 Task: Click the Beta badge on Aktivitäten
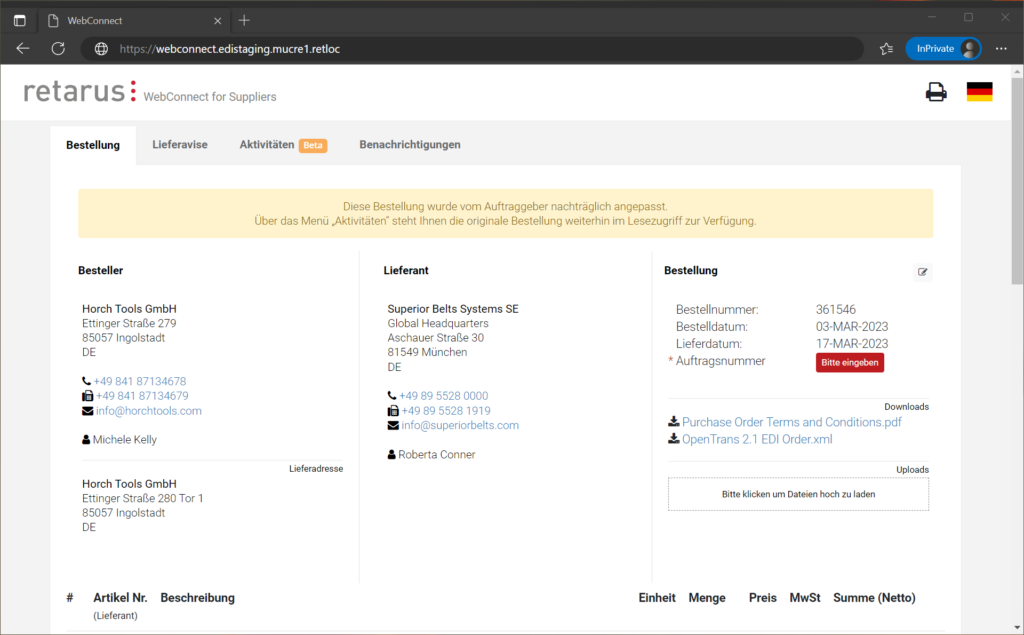click(313, 145)
